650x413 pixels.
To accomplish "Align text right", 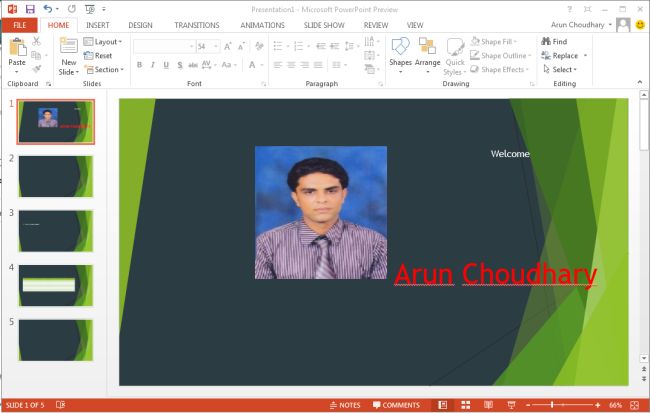I will point(305,65).
